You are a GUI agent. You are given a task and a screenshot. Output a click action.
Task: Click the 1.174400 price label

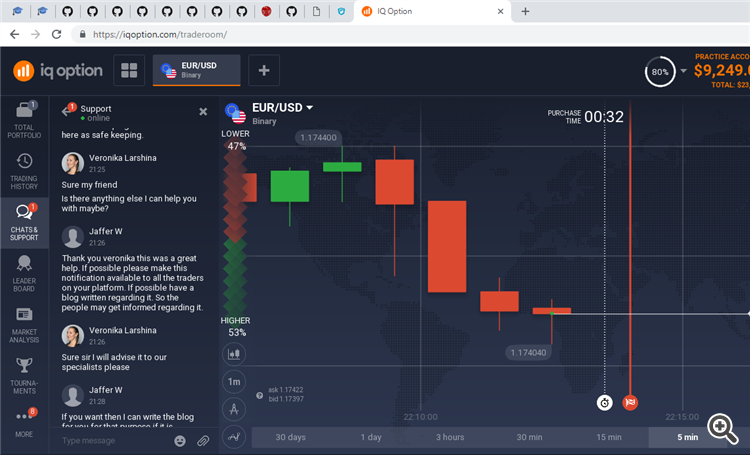pyautogui.click(x=318, y=138)
